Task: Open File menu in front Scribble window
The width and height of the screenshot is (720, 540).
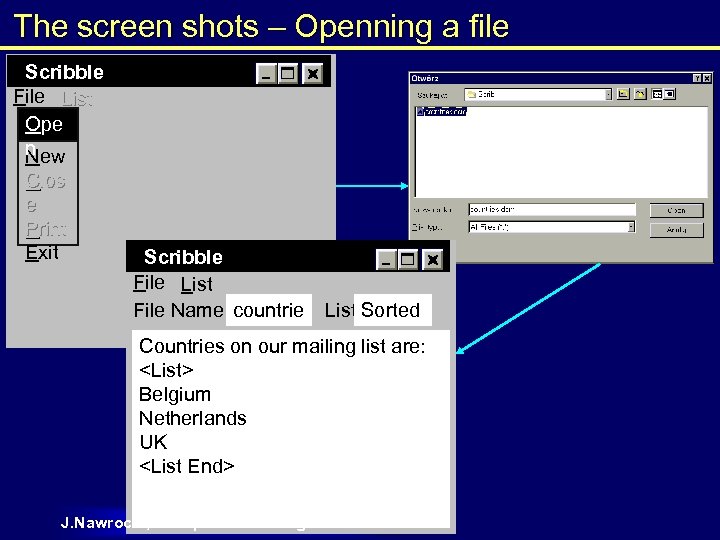Action: (x=149, y=283)
